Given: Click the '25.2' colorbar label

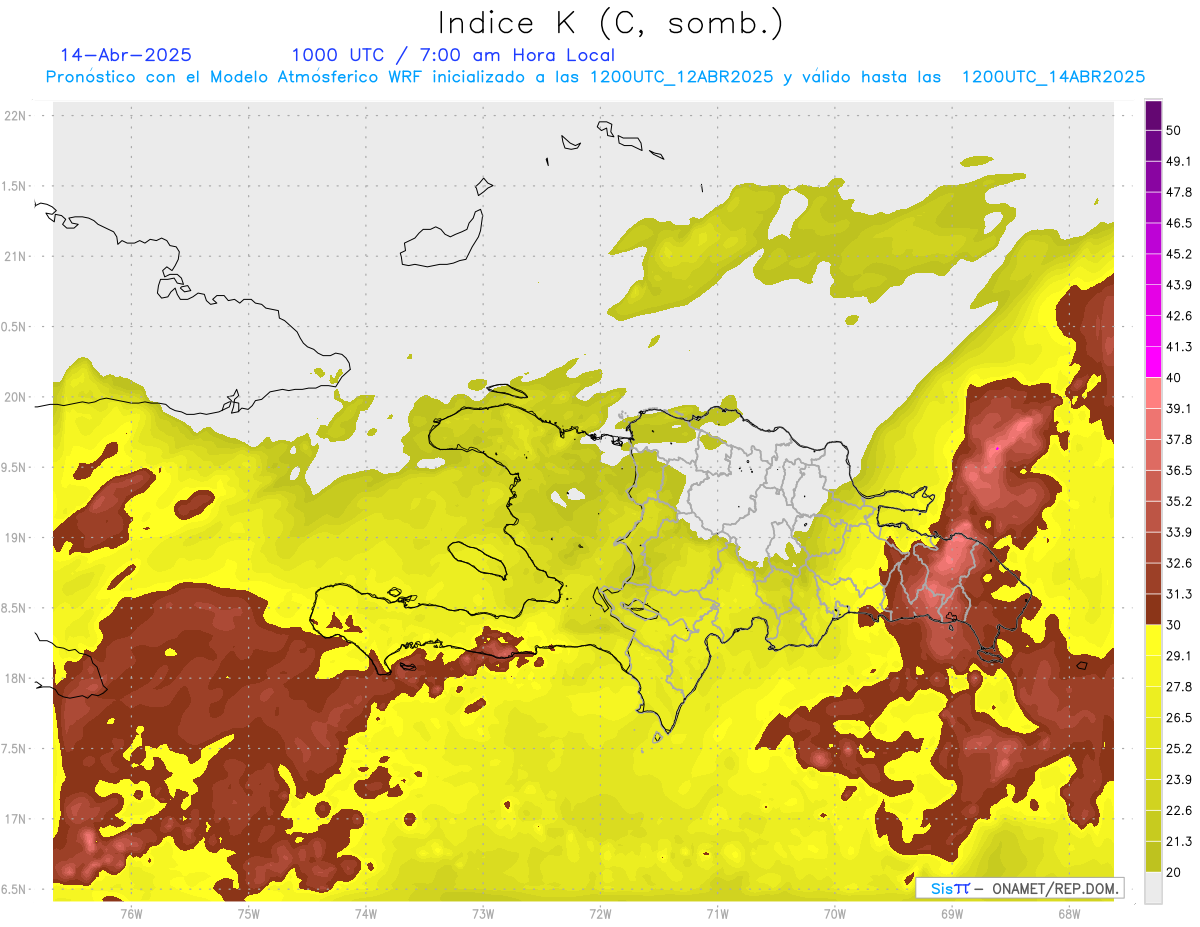Looking at the screenshot, I should point(1178,748).
